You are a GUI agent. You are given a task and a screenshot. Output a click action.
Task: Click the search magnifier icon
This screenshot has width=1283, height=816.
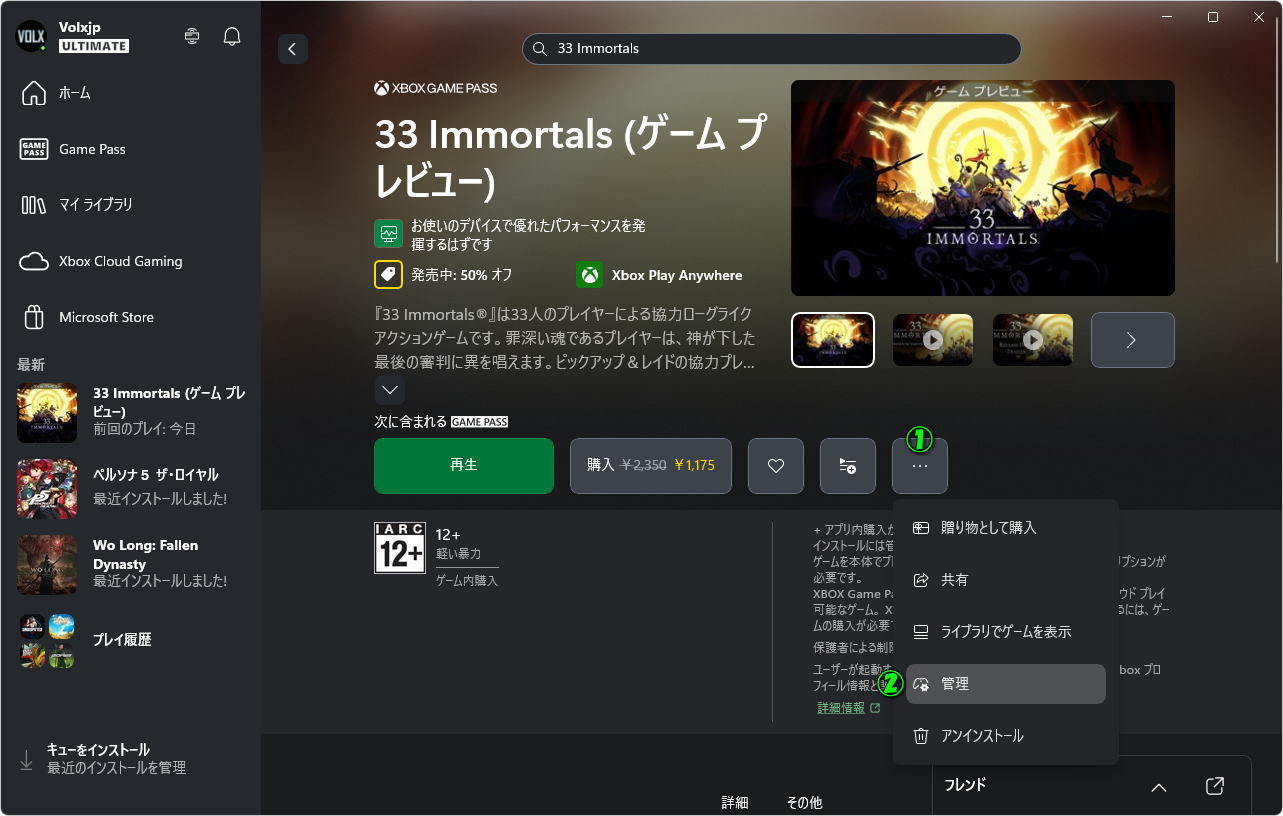tap(539, 49)
